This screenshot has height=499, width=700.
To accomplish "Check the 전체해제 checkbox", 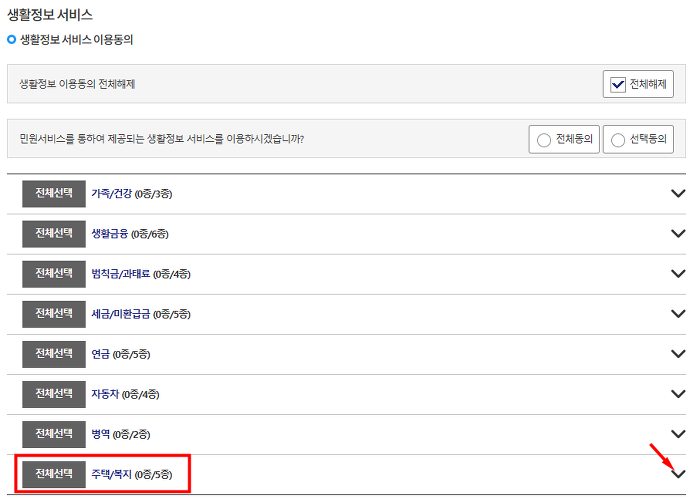I will [x=617, y=84].
